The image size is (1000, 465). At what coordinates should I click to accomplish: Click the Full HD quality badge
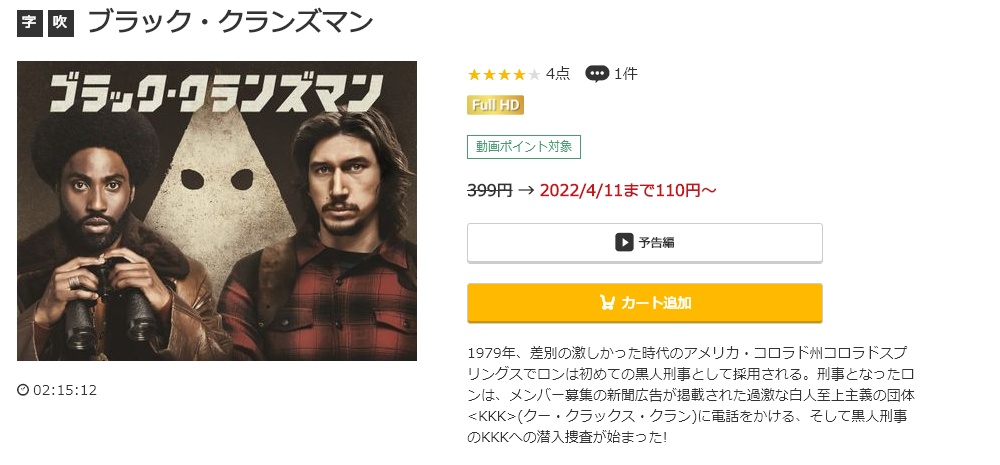click(x=495, y=105)
